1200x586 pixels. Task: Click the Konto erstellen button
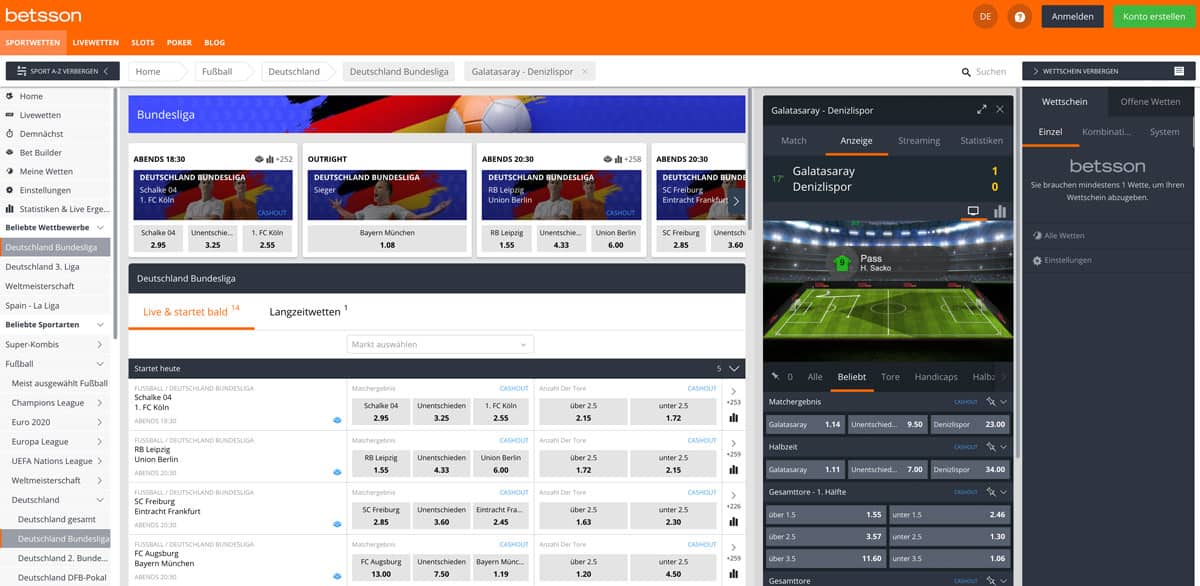[1153, 16]
